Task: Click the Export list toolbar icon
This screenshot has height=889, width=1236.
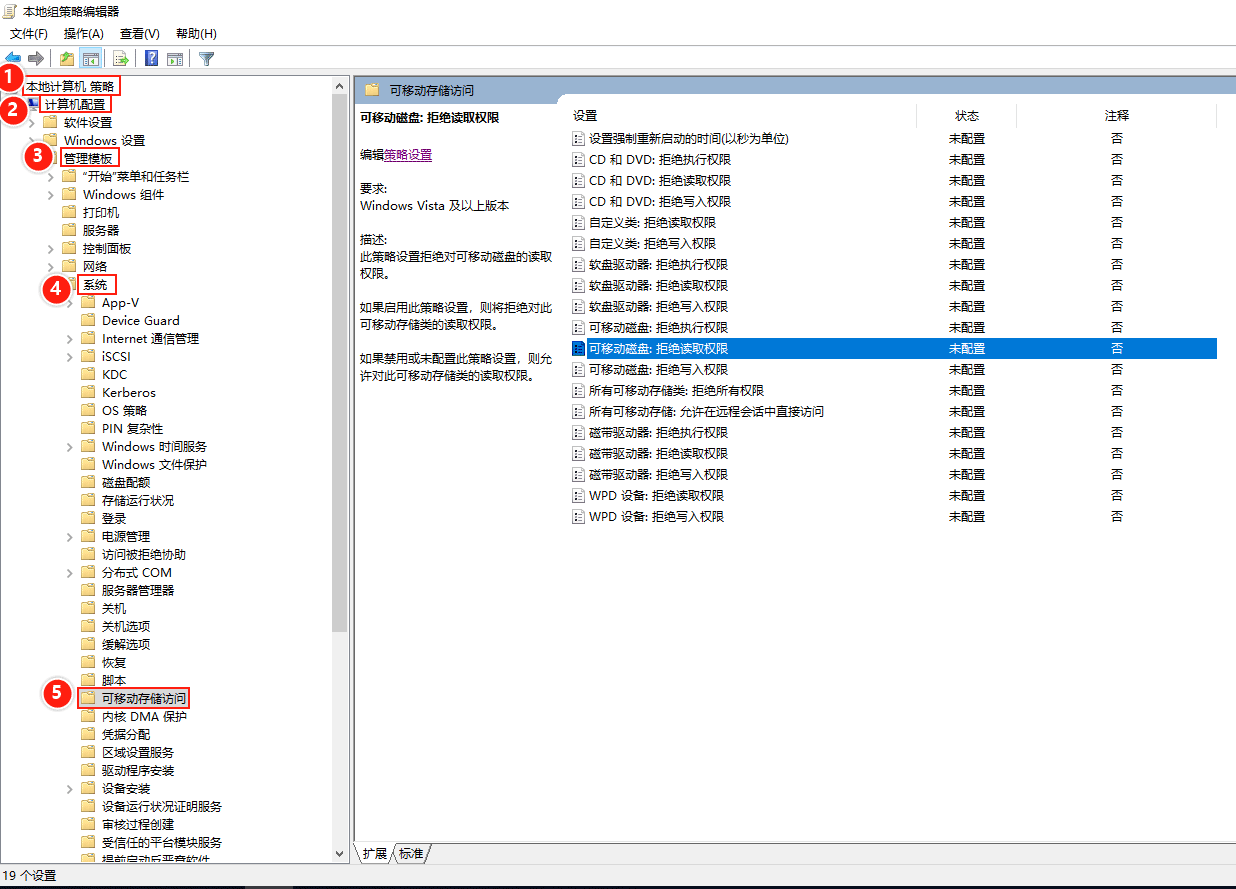Action: (121, 58)
